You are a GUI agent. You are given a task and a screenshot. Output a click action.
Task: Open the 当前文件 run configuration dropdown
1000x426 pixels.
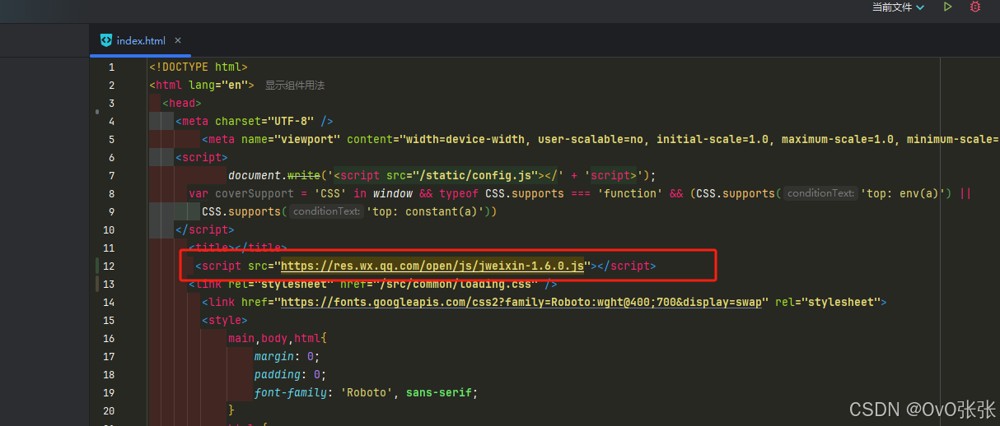[x=898, y=8]
